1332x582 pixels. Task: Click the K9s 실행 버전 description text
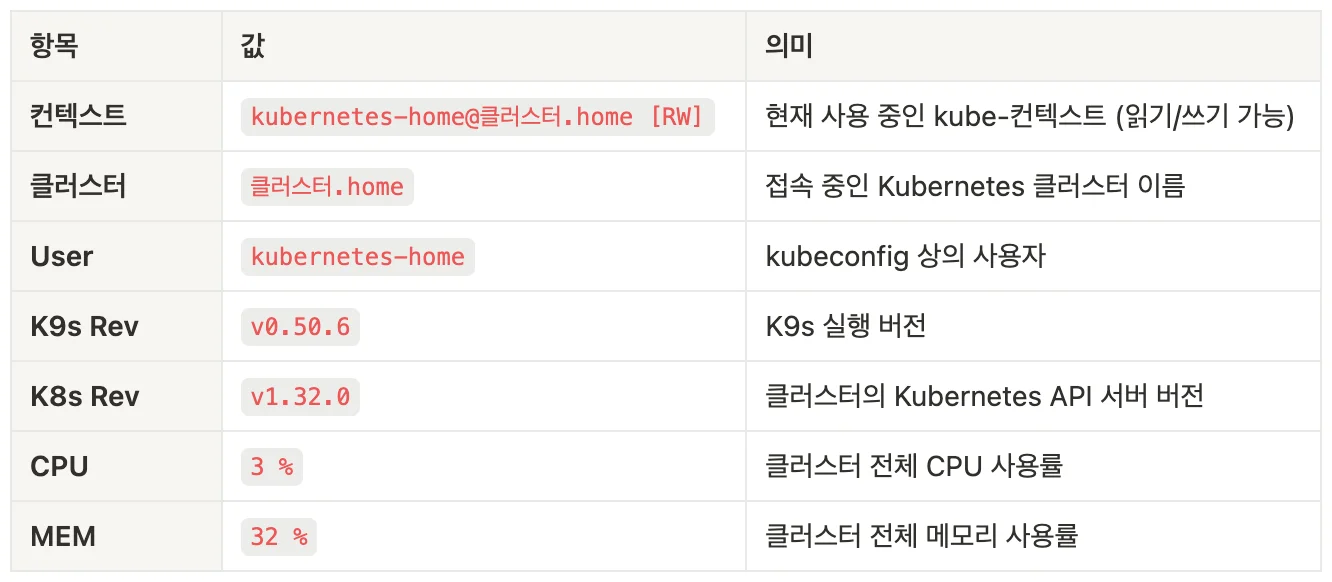pyautogui.click(x=845, y=326)
